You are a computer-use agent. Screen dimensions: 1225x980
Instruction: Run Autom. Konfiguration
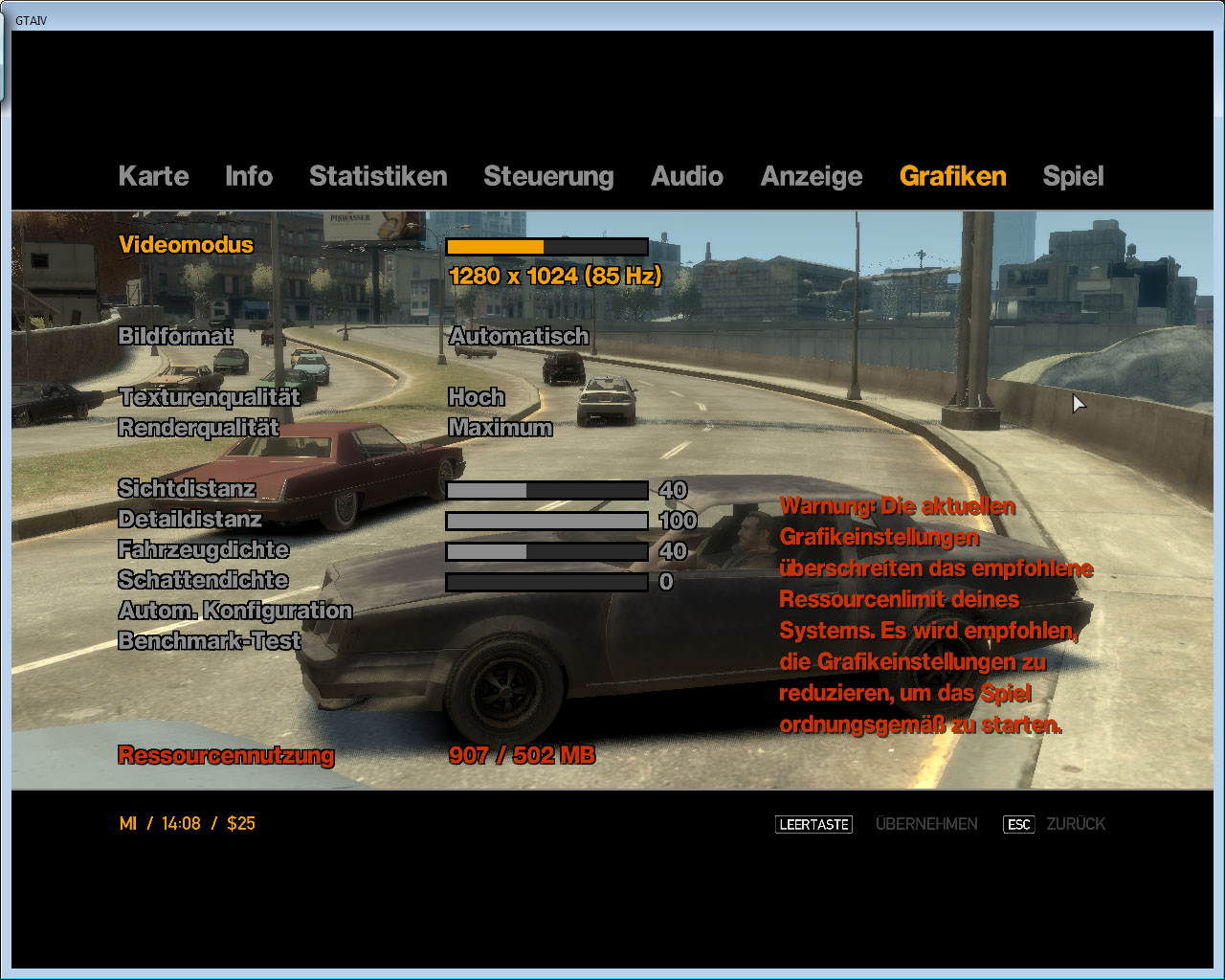(235, 612)
